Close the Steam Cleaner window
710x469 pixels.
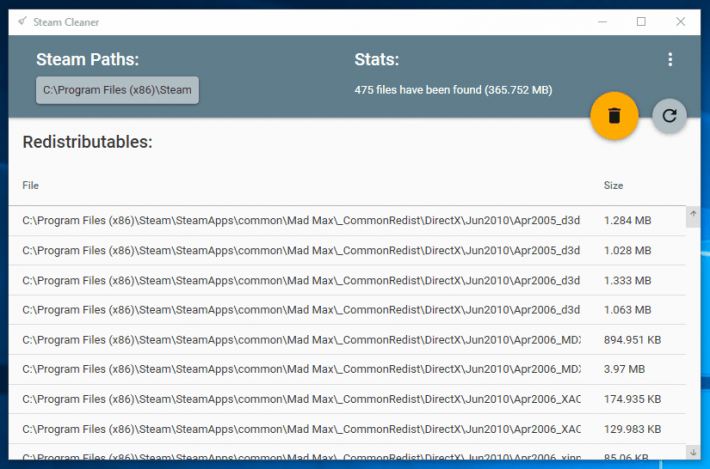click(680, 22)
